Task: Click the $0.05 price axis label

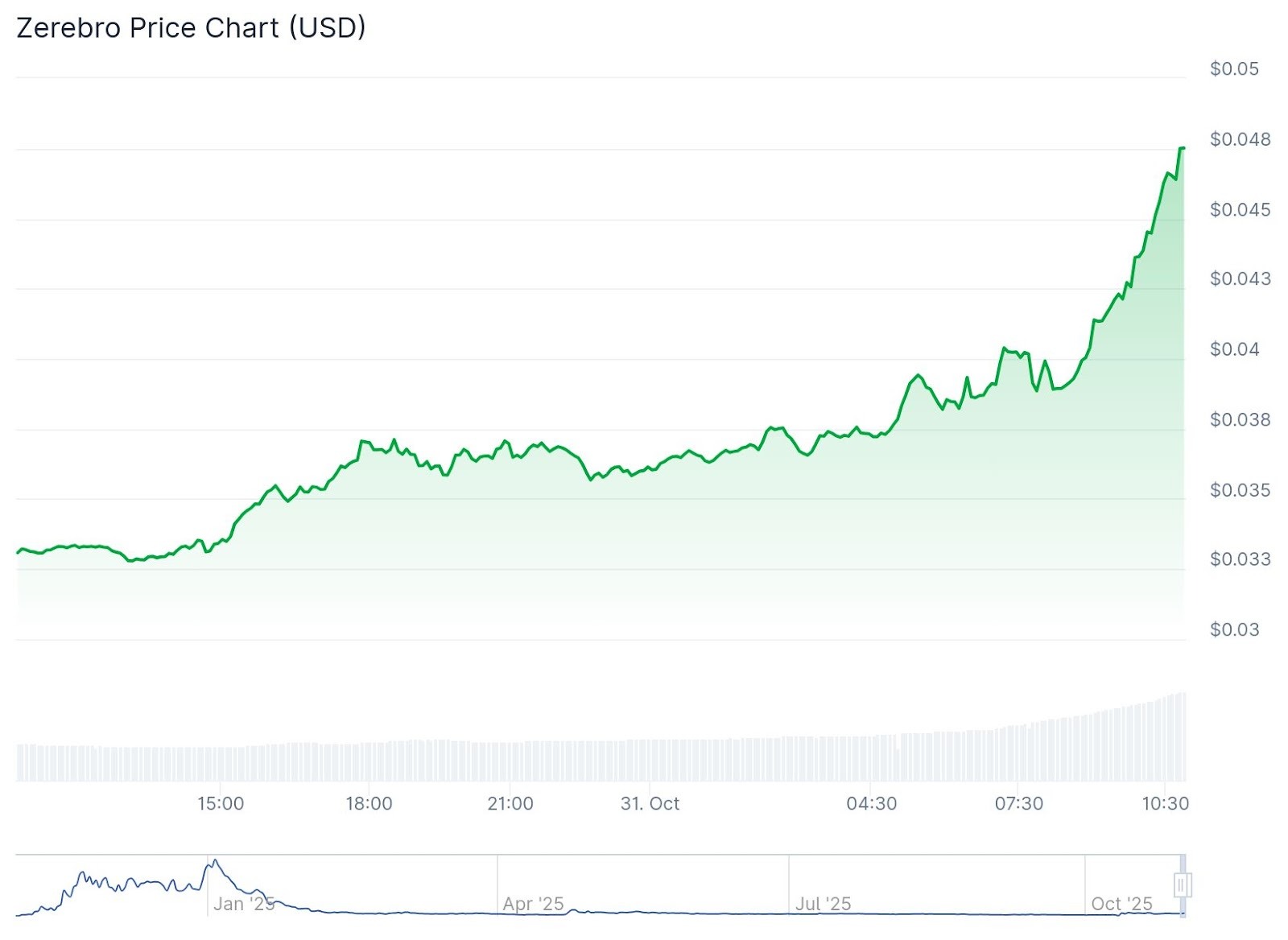Action: point(1234,69)
